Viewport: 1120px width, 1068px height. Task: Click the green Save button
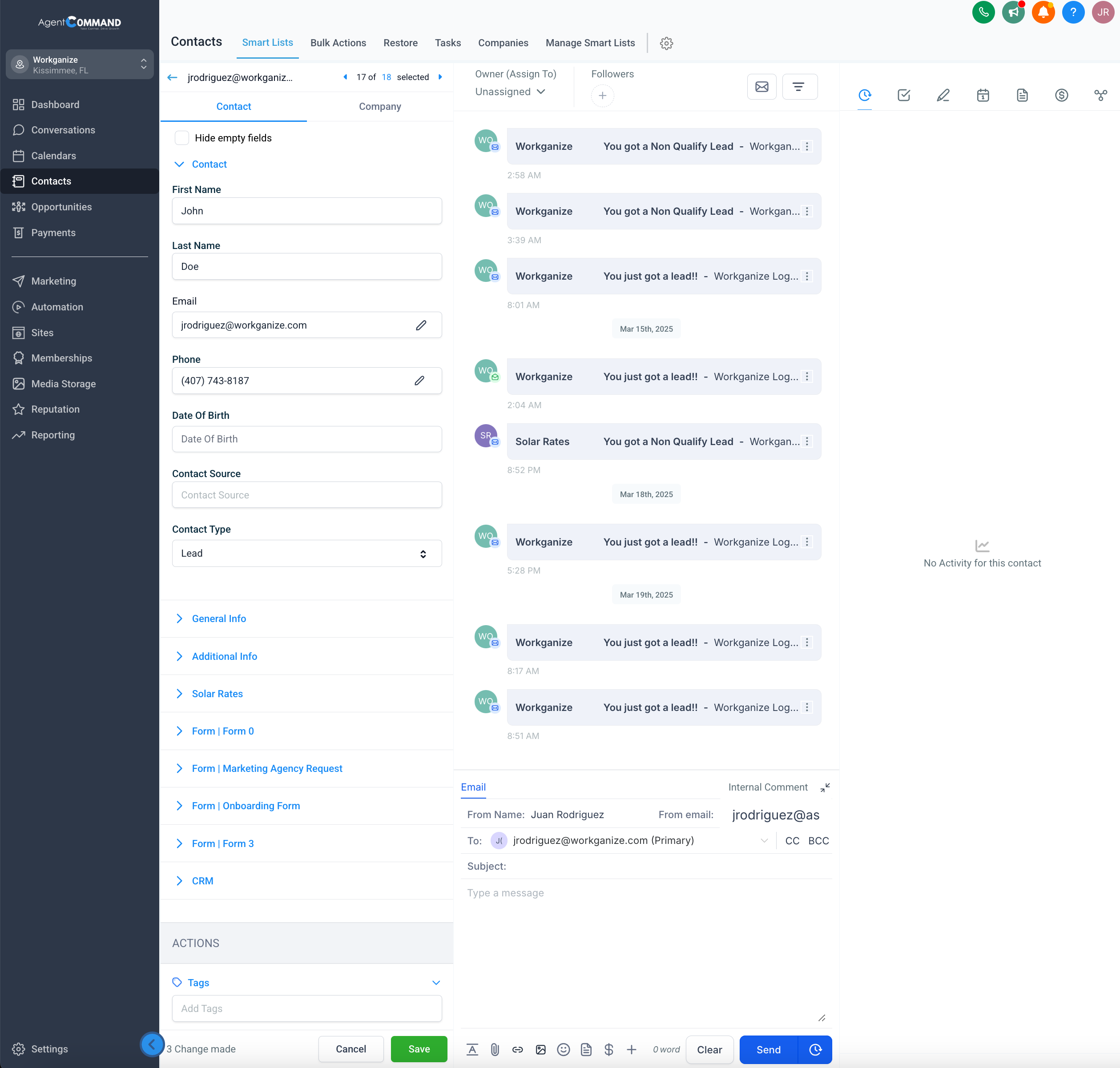pos(419,1048)
